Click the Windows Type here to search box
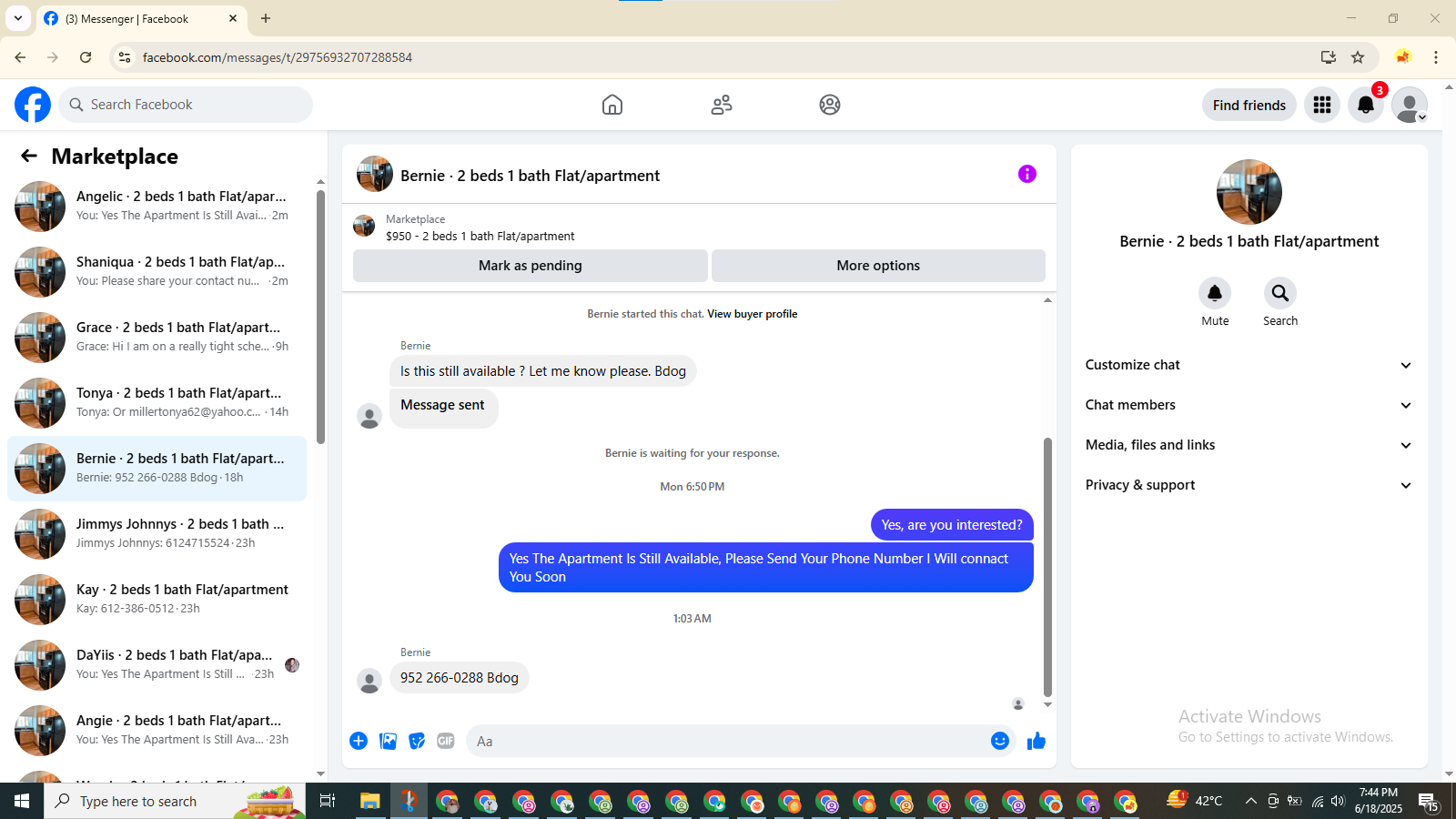1456x819 pixels. click(x=175, y=801)
